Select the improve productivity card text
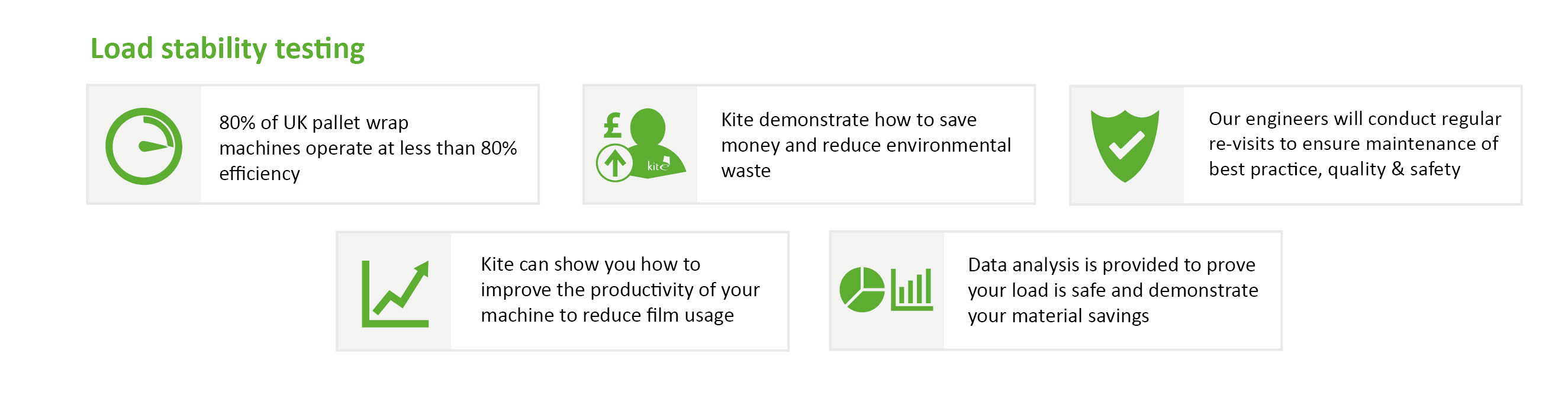This screenshot has width=1568, height=404. click(x=620, y=290)
